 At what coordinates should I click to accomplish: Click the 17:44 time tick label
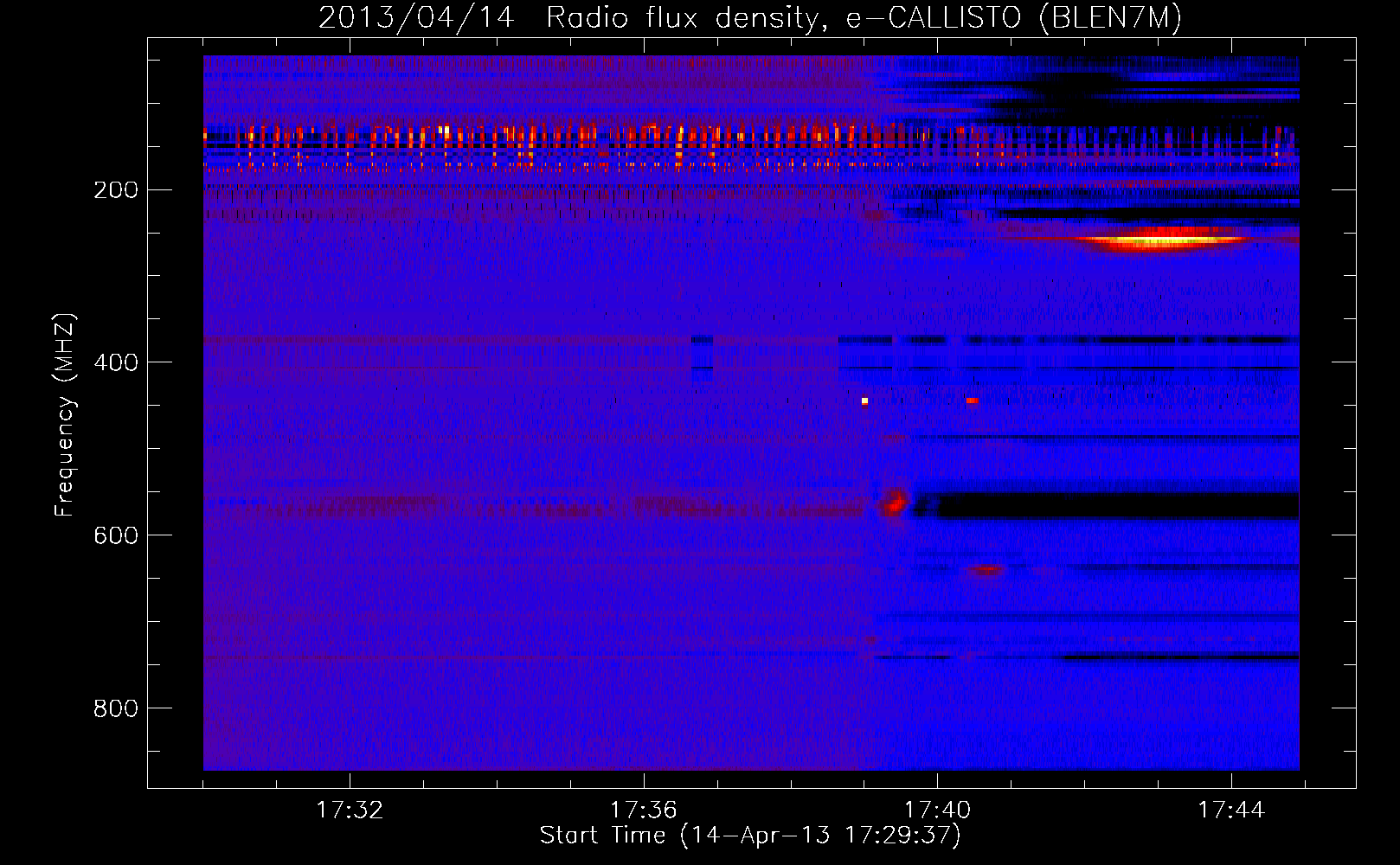pyautogui.click(x=1231, y=811)
